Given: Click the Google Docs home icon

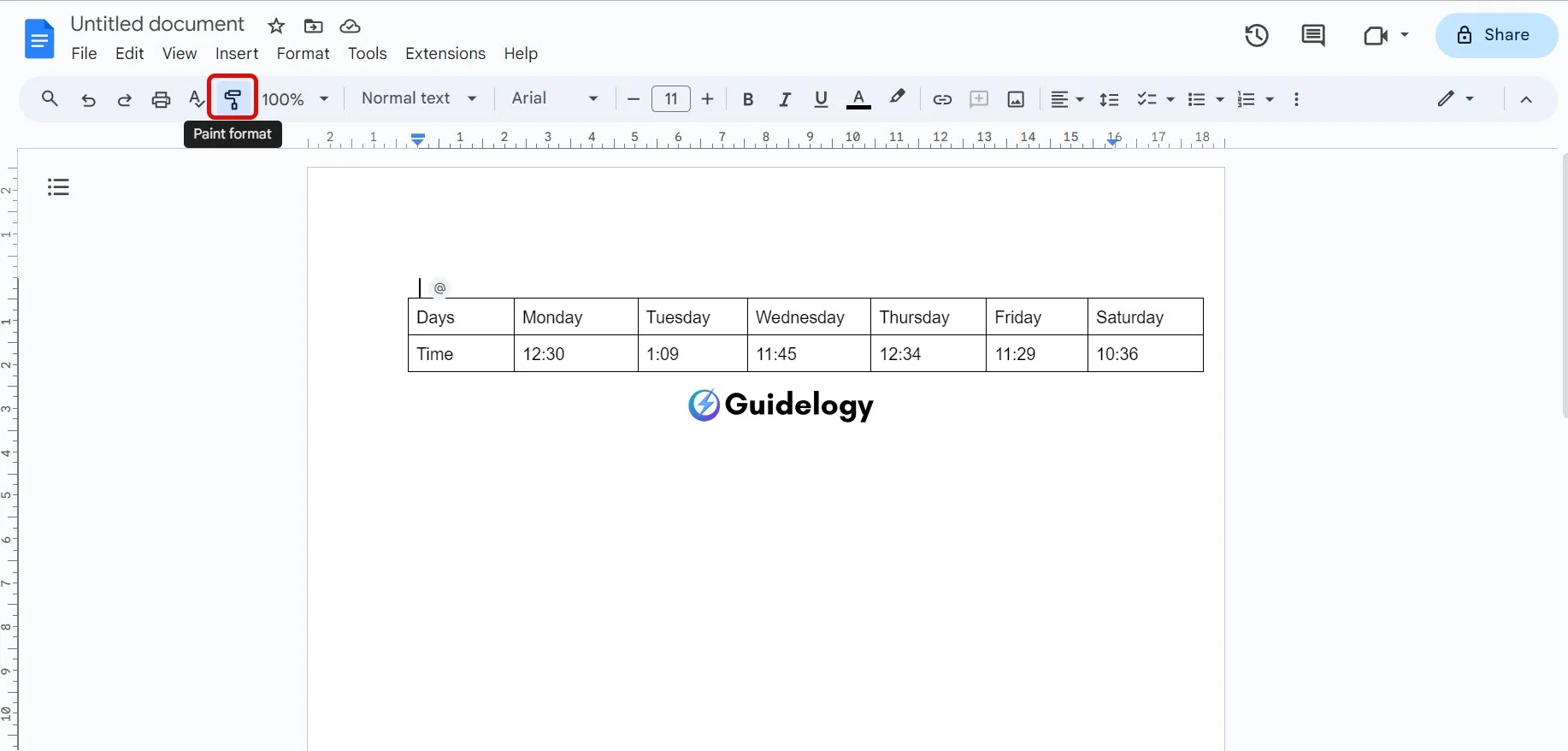Looking at the screenshot, I should [39, 39].
